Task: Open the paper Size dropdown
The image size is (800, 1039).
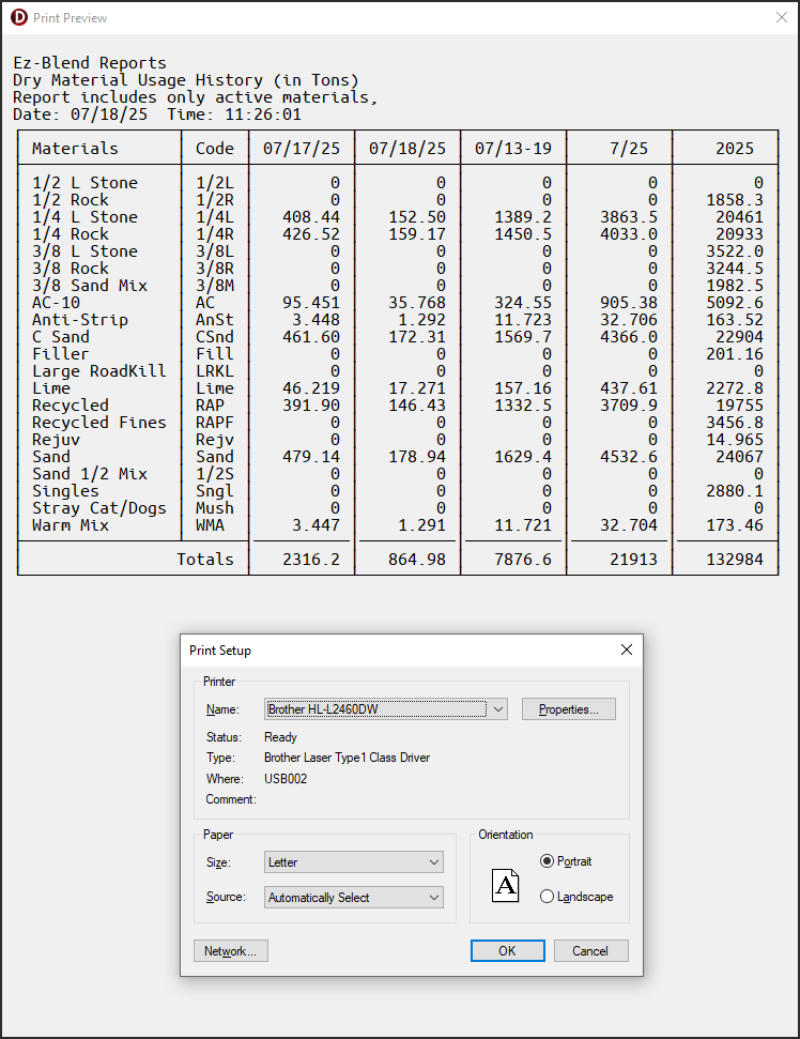Action: [x=353, y=862]
